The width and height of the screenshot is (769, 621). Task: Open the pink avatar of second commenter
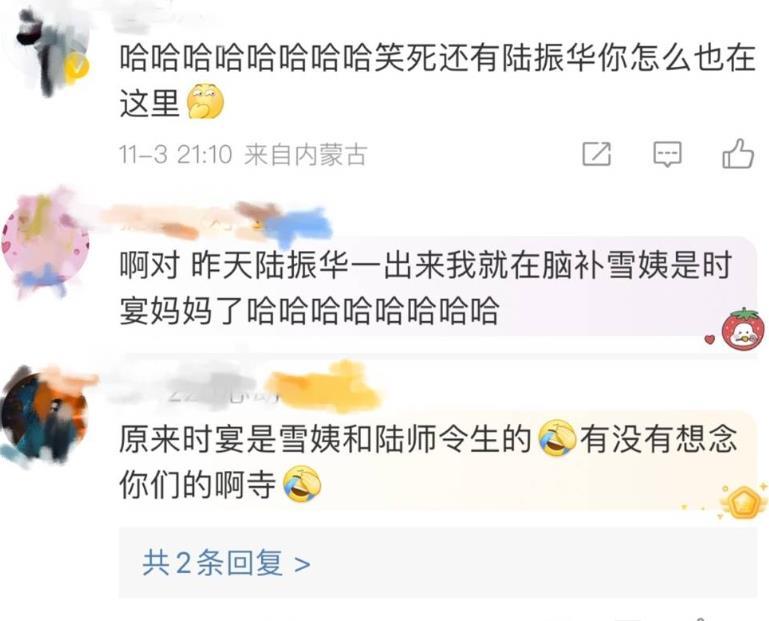tap(45, 243)
